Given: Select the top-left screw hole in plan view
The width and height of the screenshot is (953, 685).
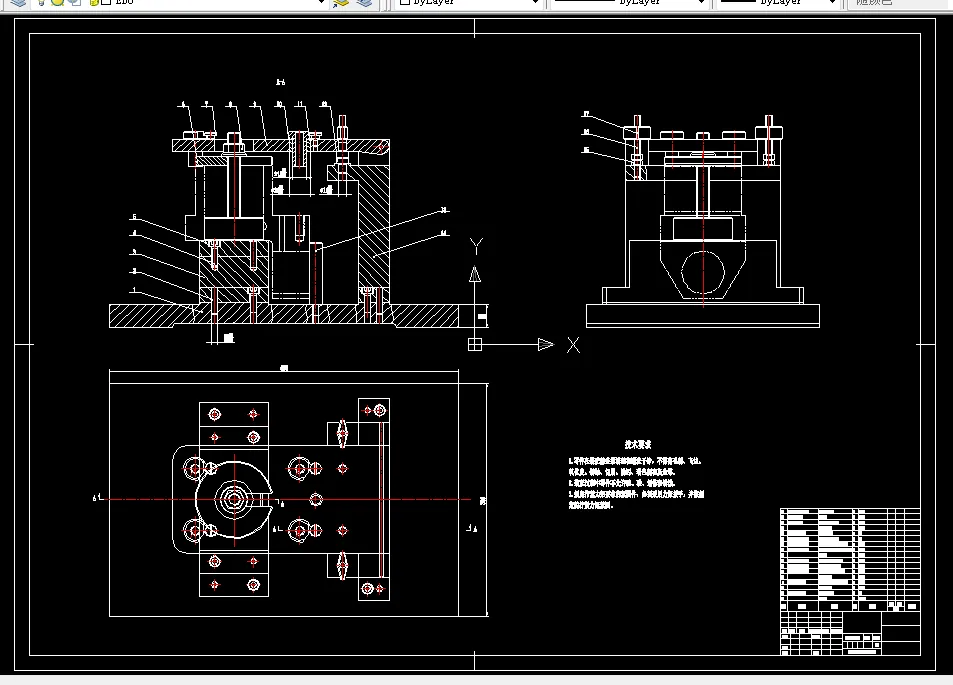Looking at the screenshot, I should [x=215, y=415].
